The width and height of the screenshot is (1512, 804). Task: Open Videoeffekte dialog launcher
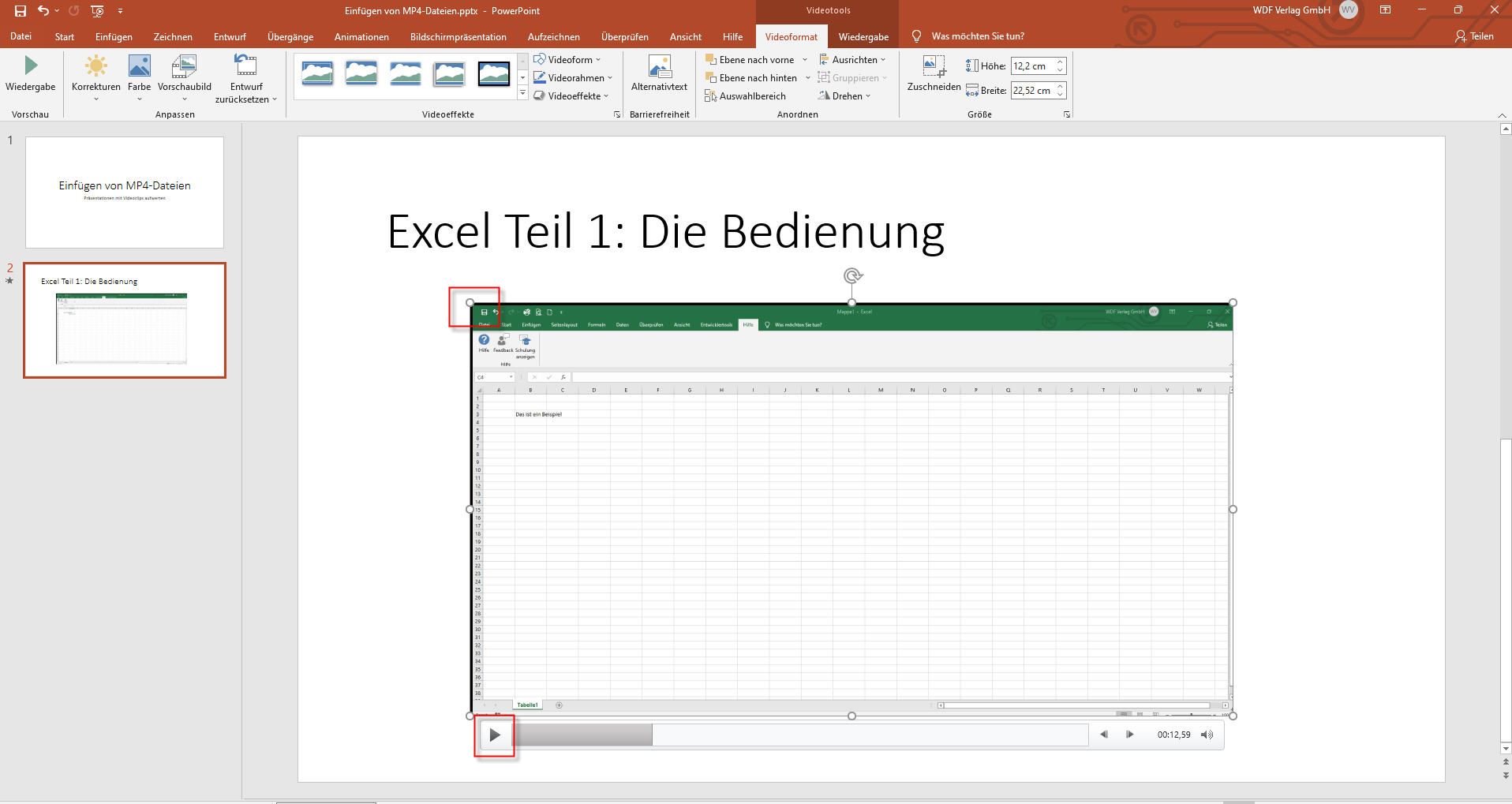click(617, 115)
